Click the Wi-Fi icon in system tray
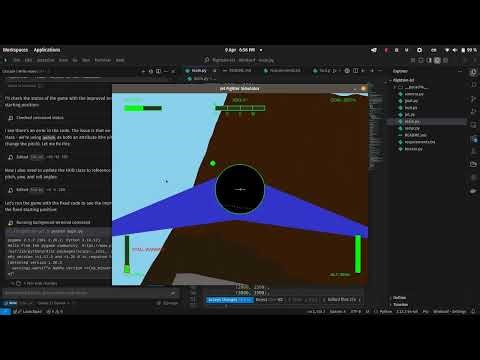This screenshot has height=360, width=480. tap(447, 50)
